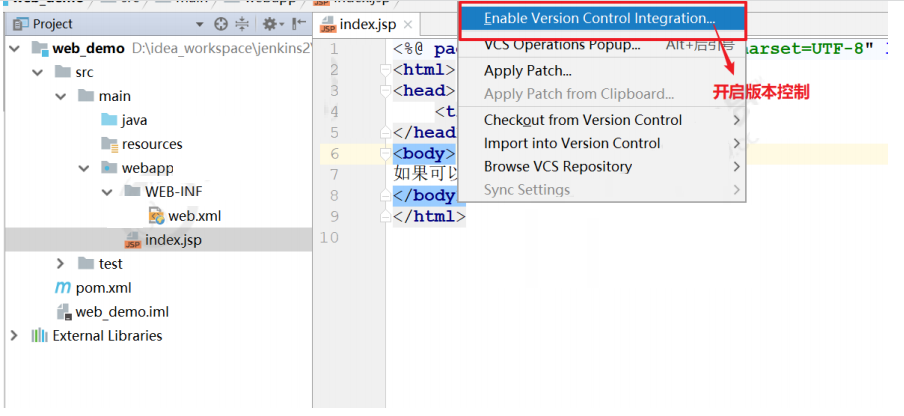The width and height of the screenshot is (904, 416).
Task: Click the Browse VCS Repository submenu arrow
Action: tap(736, 167)
